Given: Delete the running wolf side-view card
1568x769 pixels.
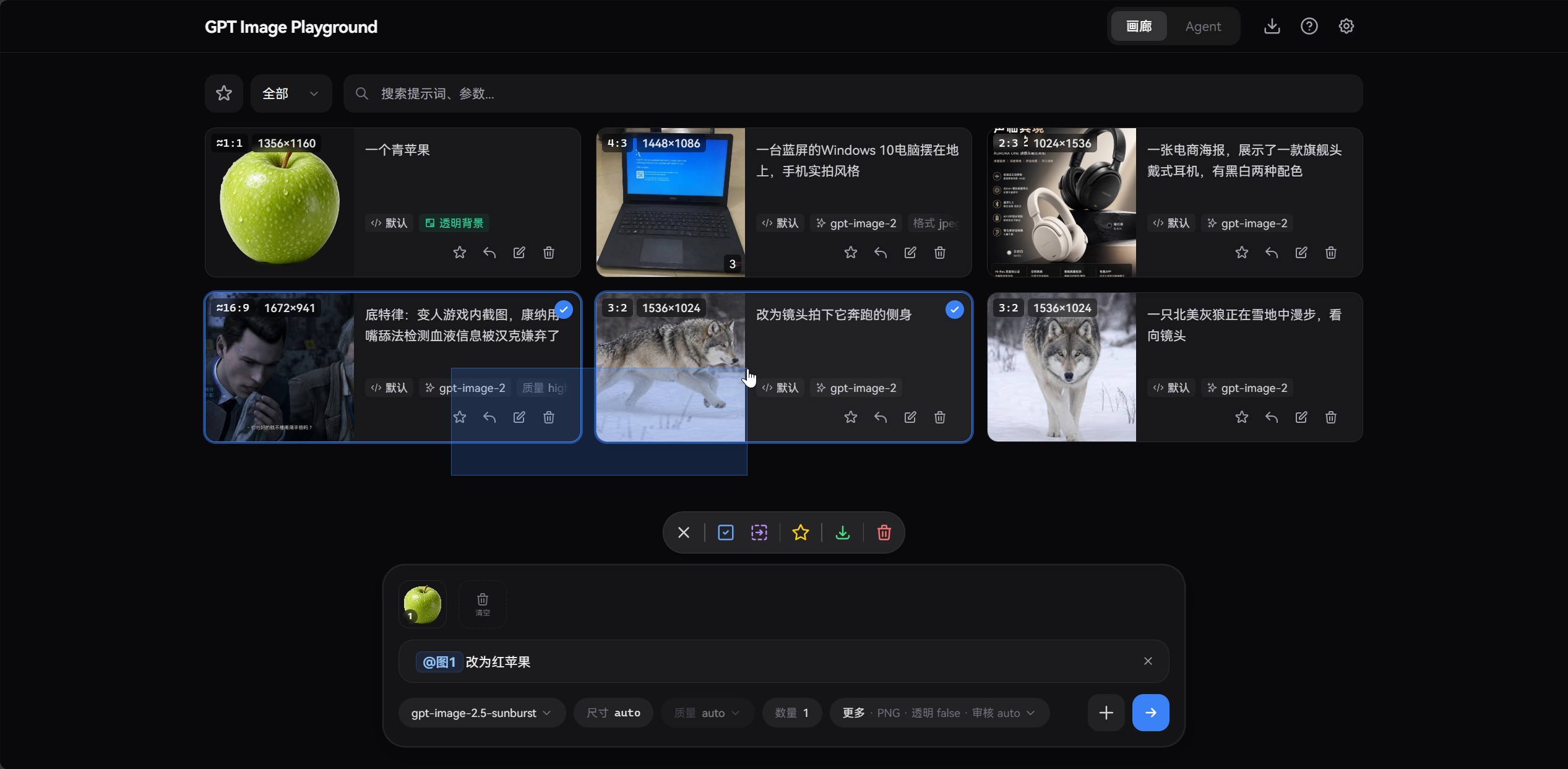Looking at the screenshot, I should (x=940, y=417).
